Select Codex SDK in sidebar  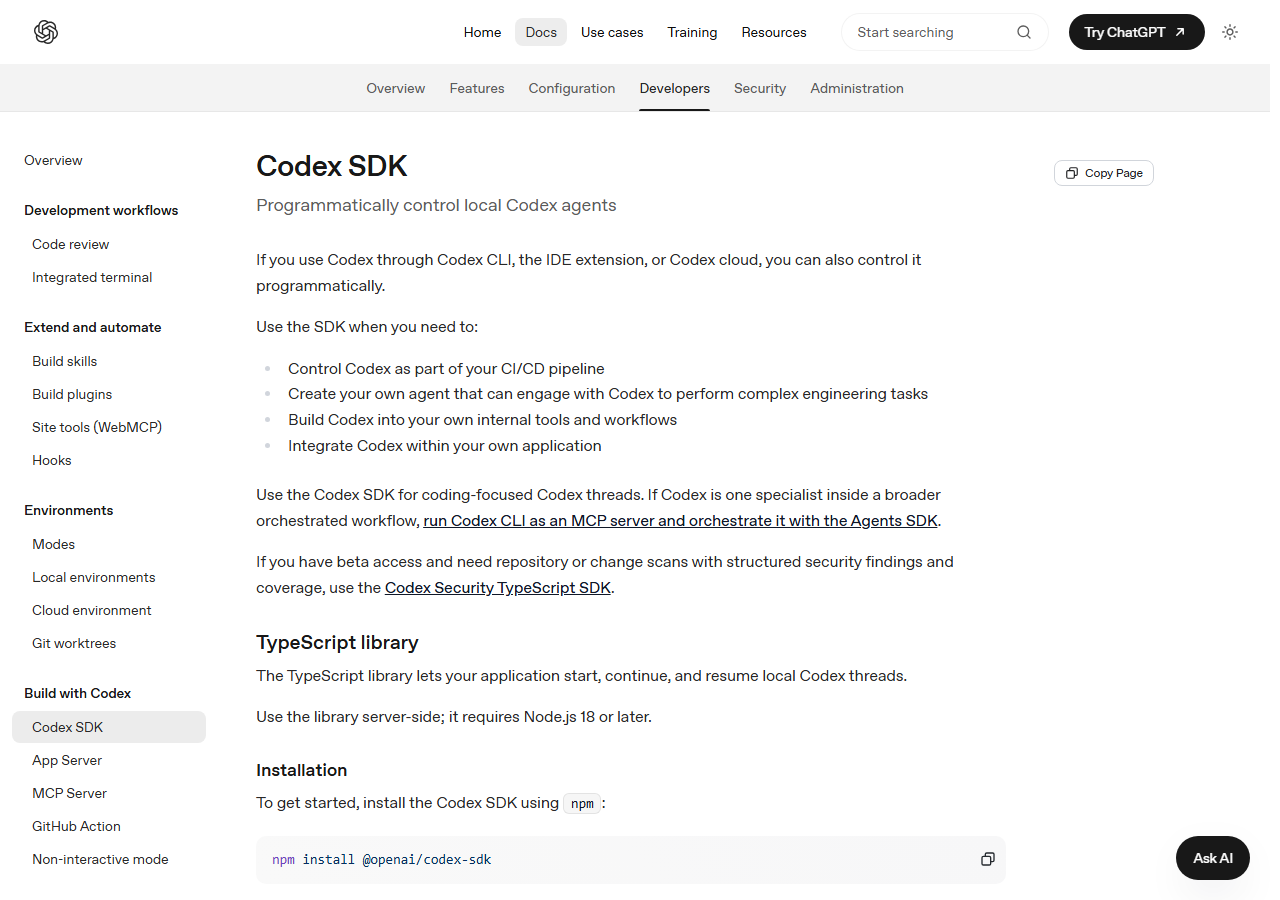[x=109, y=727]
